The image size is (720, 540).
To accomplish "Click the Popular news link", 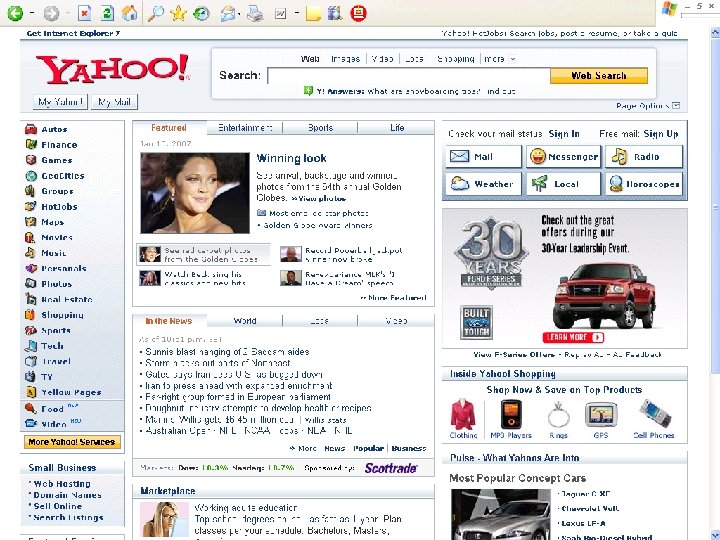I will 368,448.
